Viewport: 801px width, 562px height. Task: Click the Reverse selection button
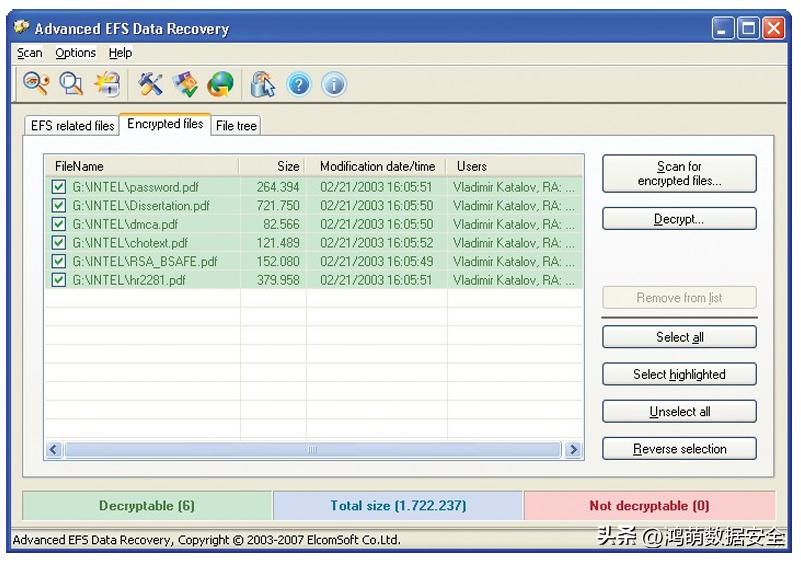coord(679,449)
